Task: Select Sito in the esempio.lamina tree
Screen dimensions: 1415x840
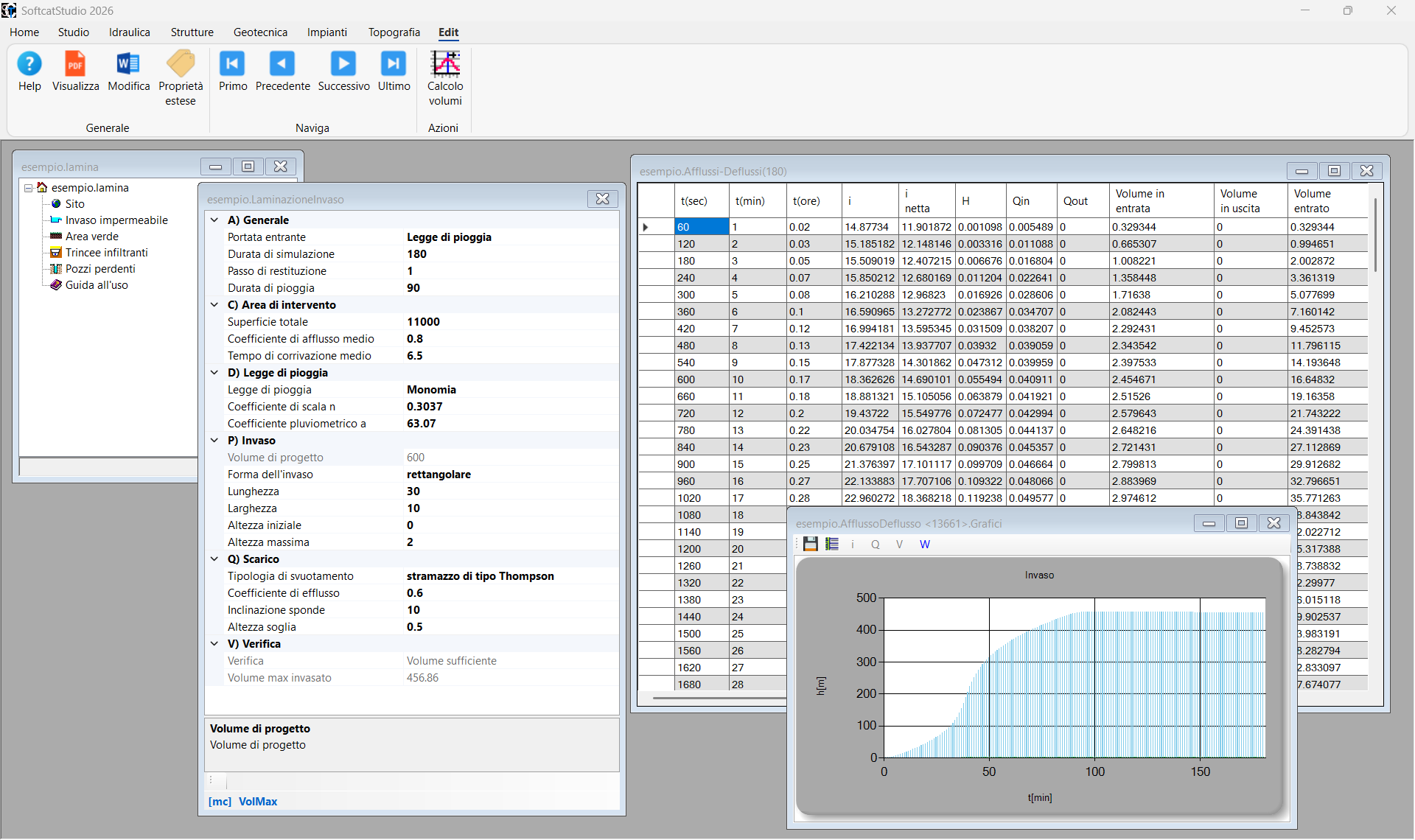Action: (74, 204)
